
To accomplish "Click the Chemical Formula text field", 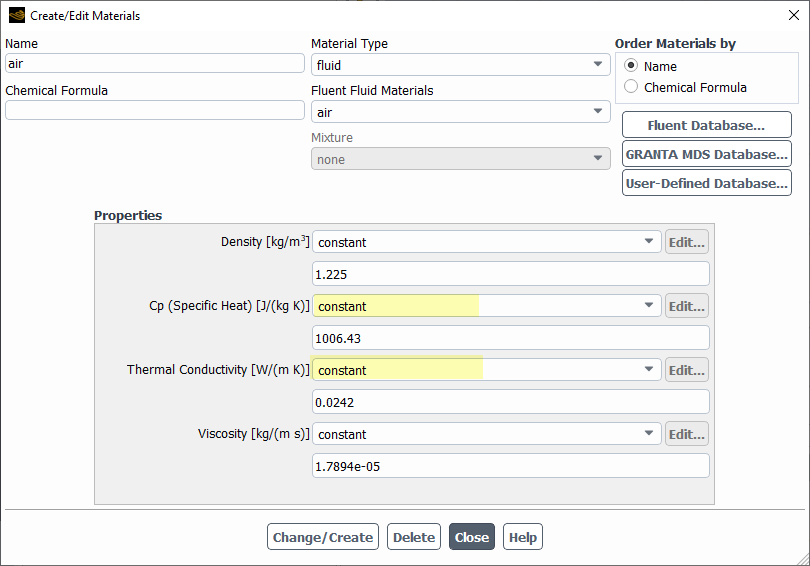I will [x=155, y=110].
